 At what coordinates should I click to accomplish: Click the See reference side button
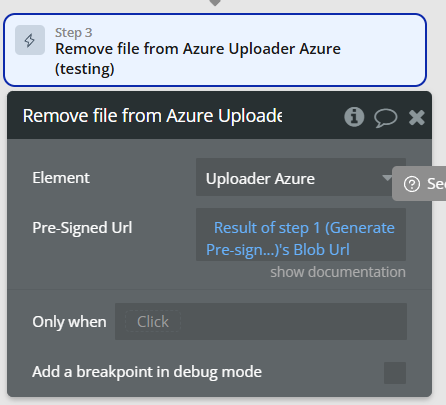coord(419,184)
